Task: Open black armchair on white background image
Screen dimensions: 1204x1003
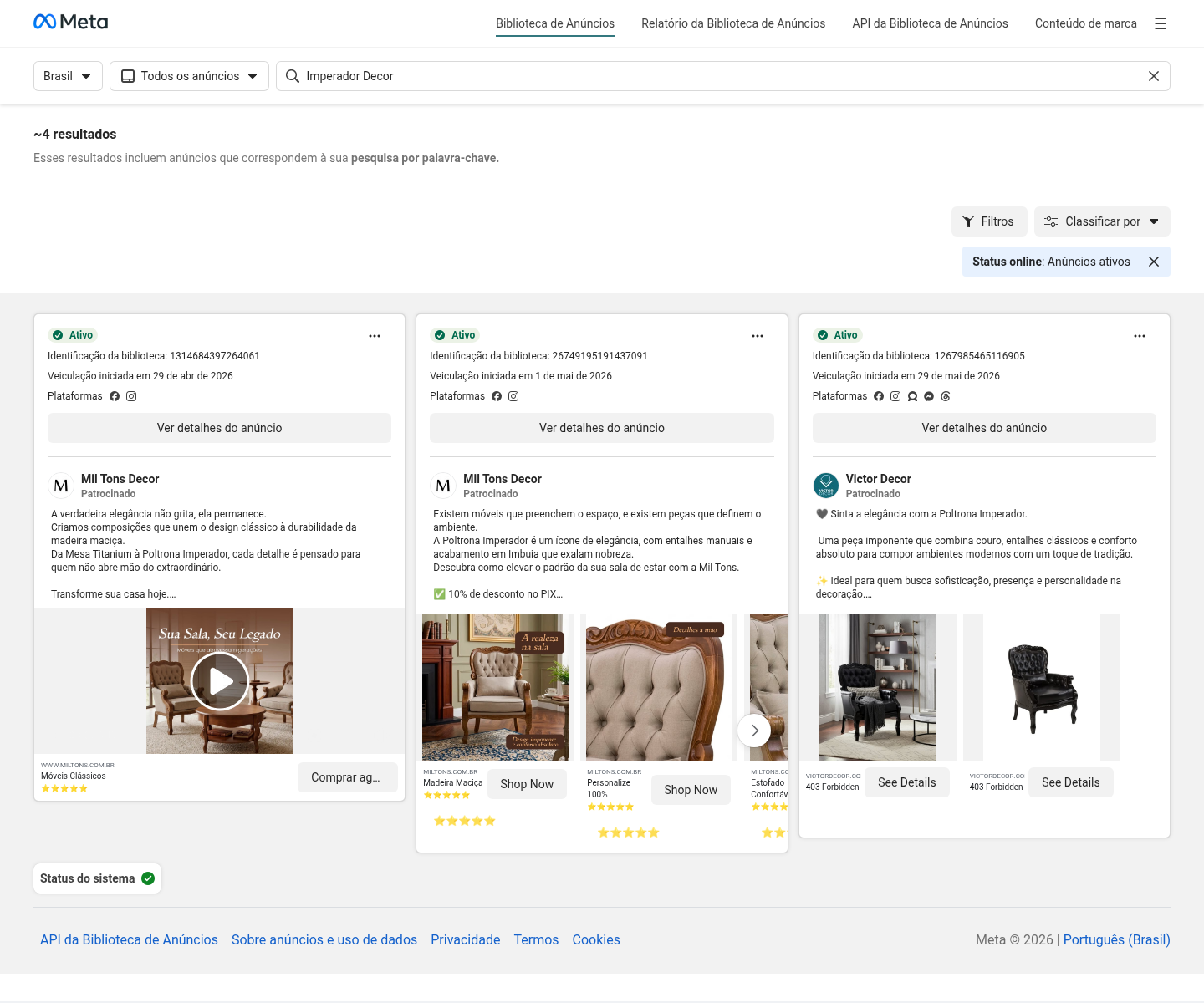Action: click(1042, 687)
